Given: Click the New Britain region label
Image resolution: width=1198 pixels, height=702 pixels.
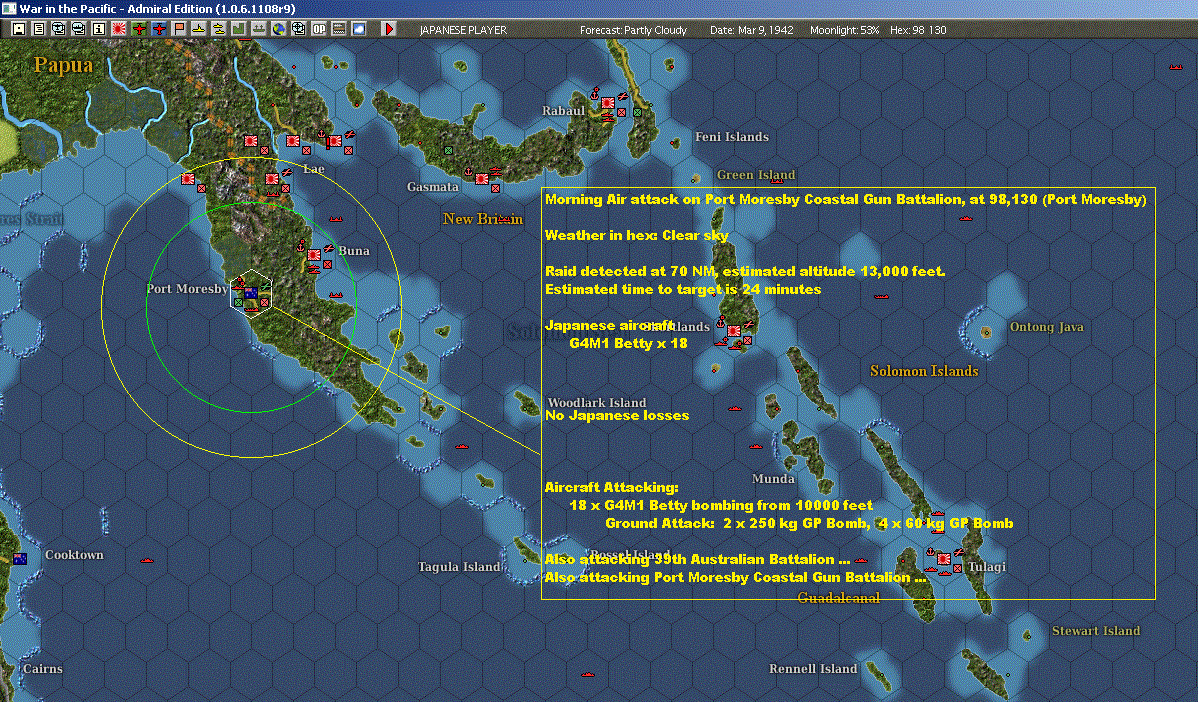Looking at the screenshot, I should pyautogui.click(x=483, y=219).
